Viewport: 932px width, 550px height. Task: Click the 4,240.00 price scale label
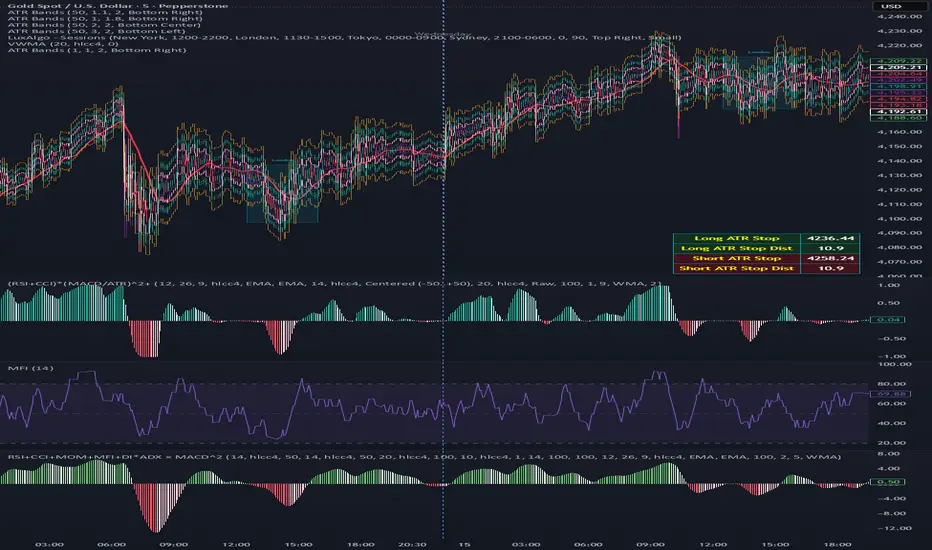tap(899, 17)
